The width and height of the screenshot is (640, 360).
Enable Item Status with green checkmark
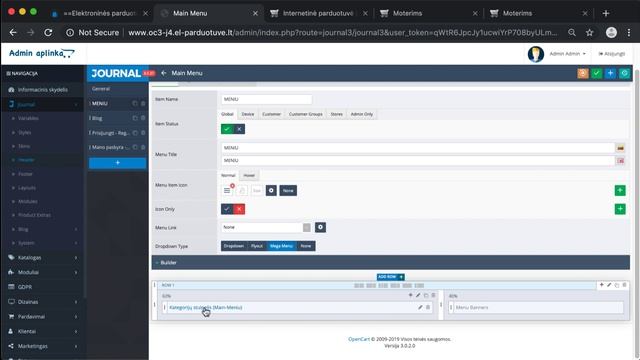(x=227, y=129)
